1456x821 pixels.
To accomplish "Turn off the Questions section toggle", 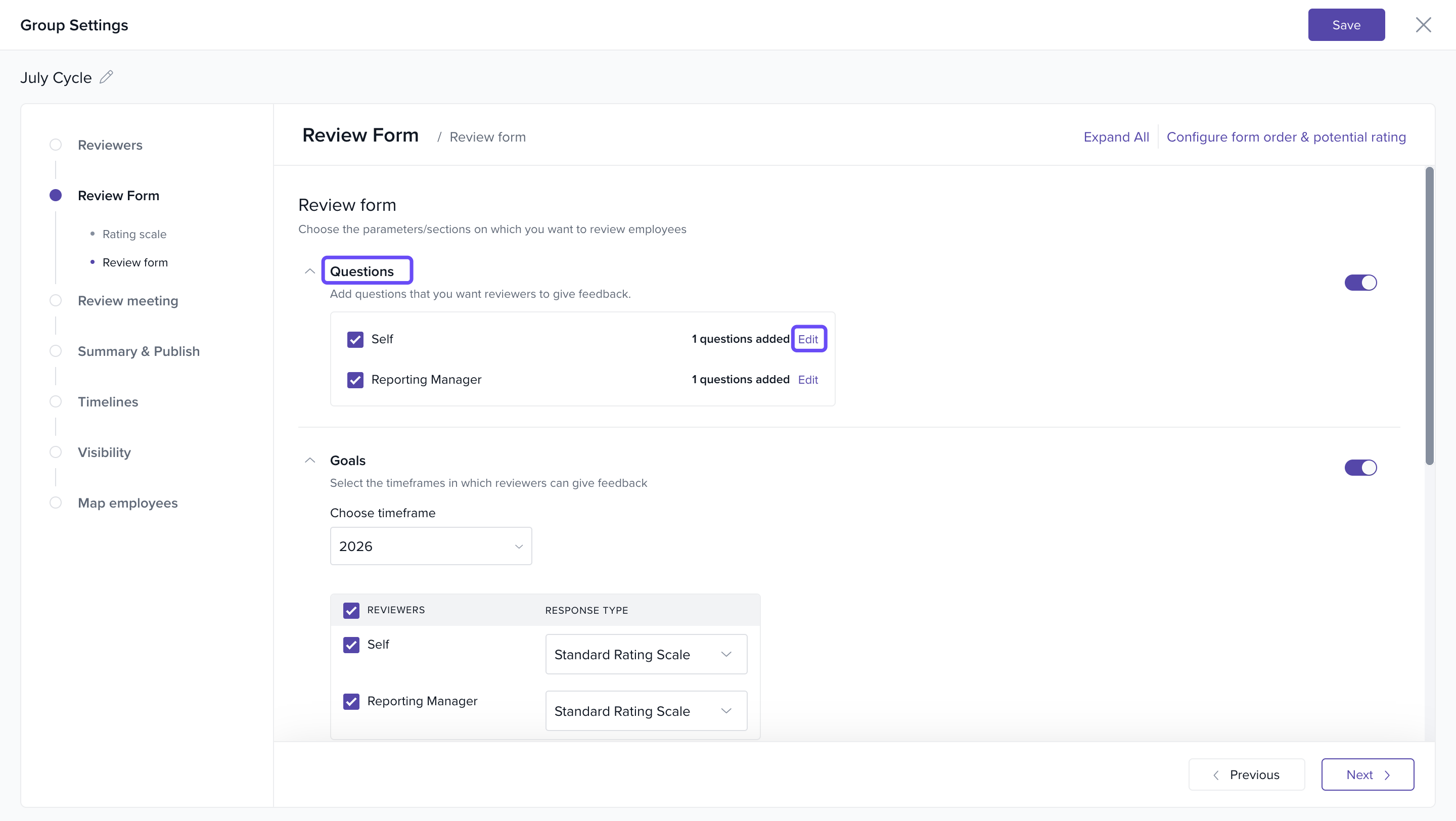I will [1360, 283].
